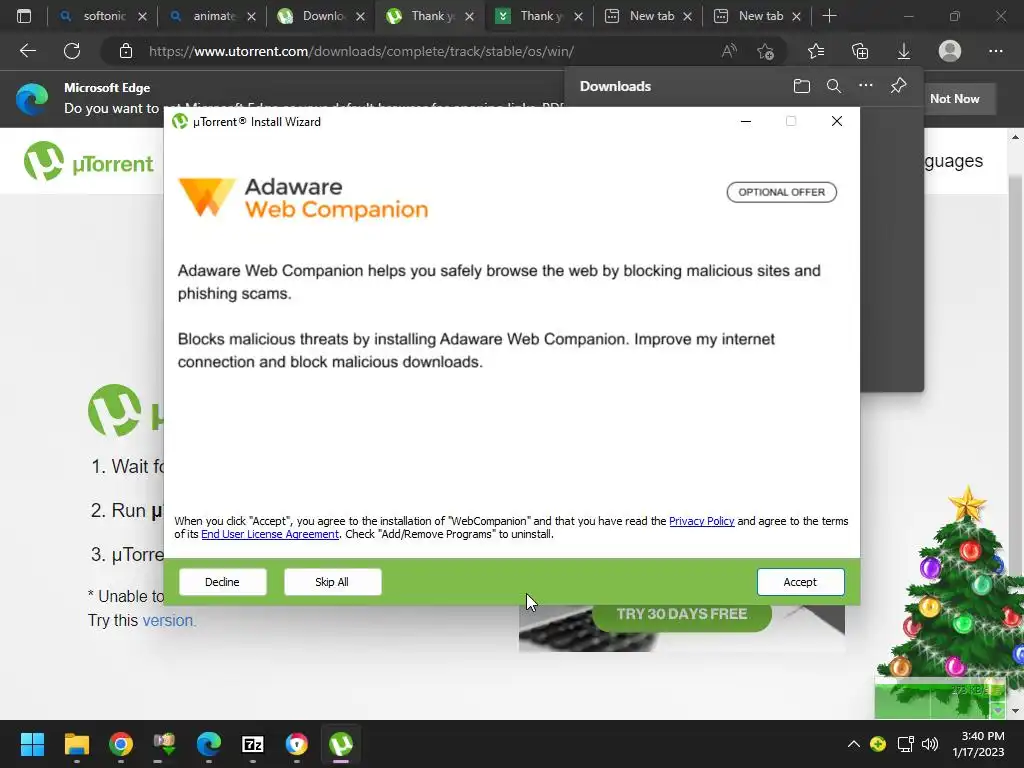Click the page vertical scrollbar
The image size is (1024, 768).
1016,424
